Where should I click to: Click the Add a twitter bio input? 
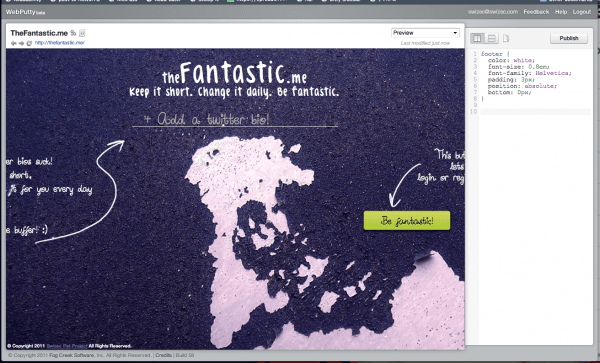[x=235, y=119]
